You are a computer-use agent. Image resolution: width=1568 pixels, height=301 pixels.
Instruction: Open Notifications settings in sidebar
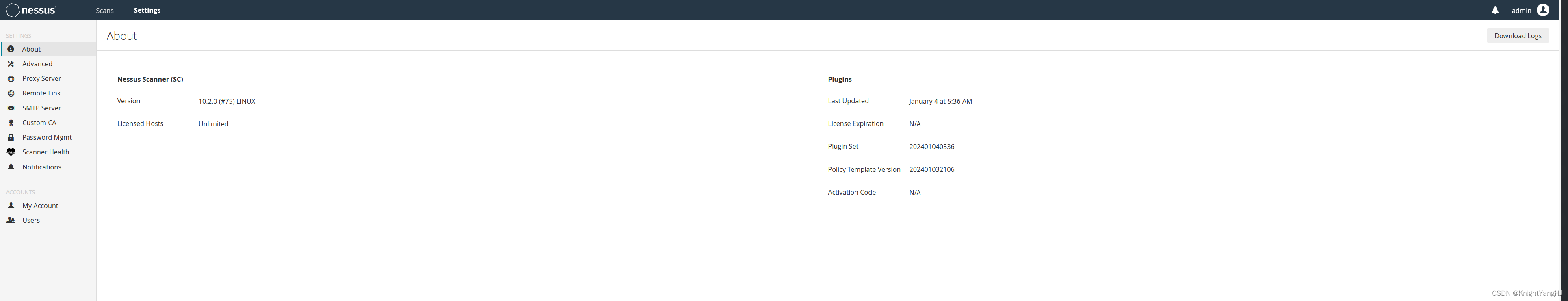[48, 167]
